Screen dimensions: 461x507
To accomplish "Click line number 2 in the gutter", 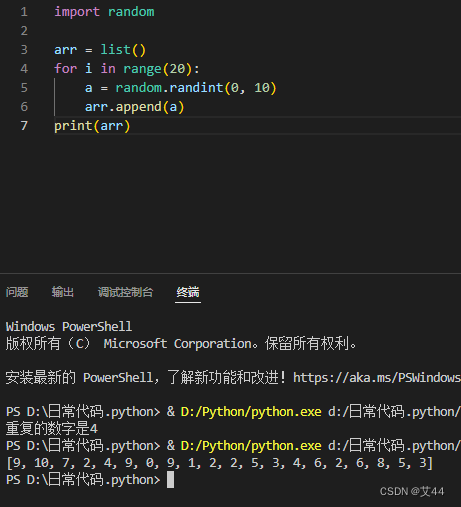I will [24, 31].
